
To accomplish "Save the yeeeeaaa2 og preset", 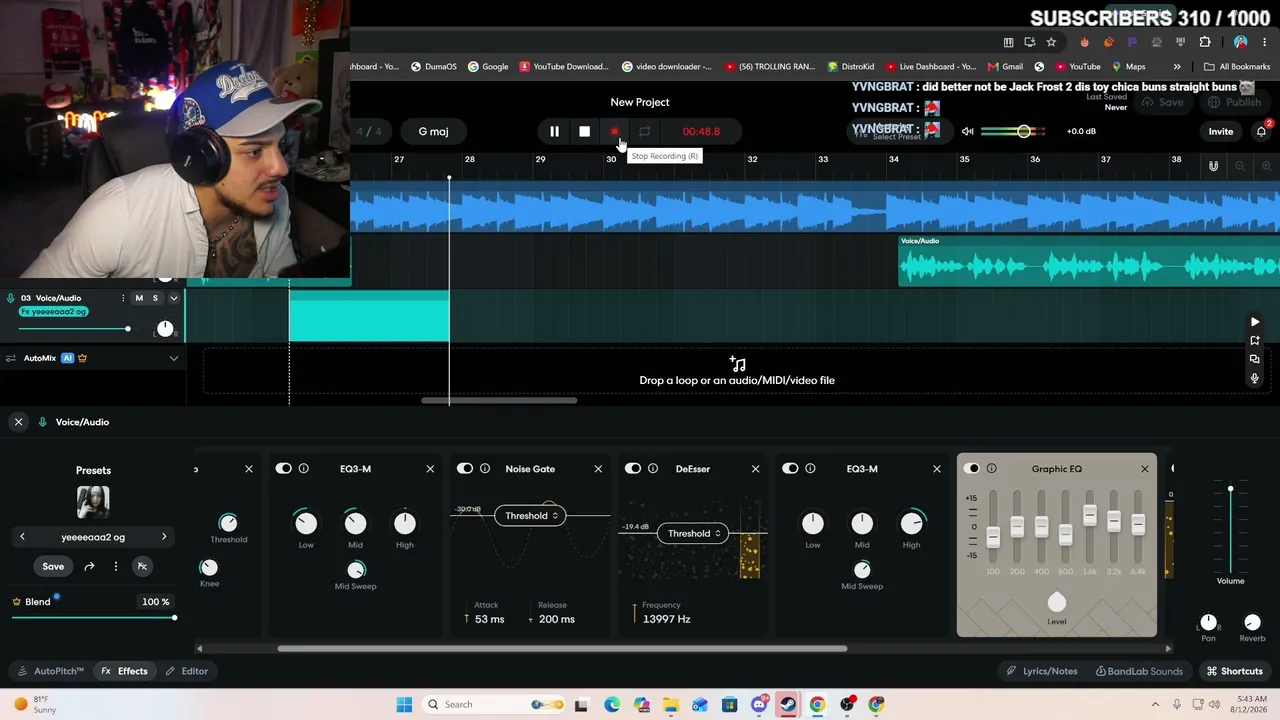I will (x=53, y=566).
